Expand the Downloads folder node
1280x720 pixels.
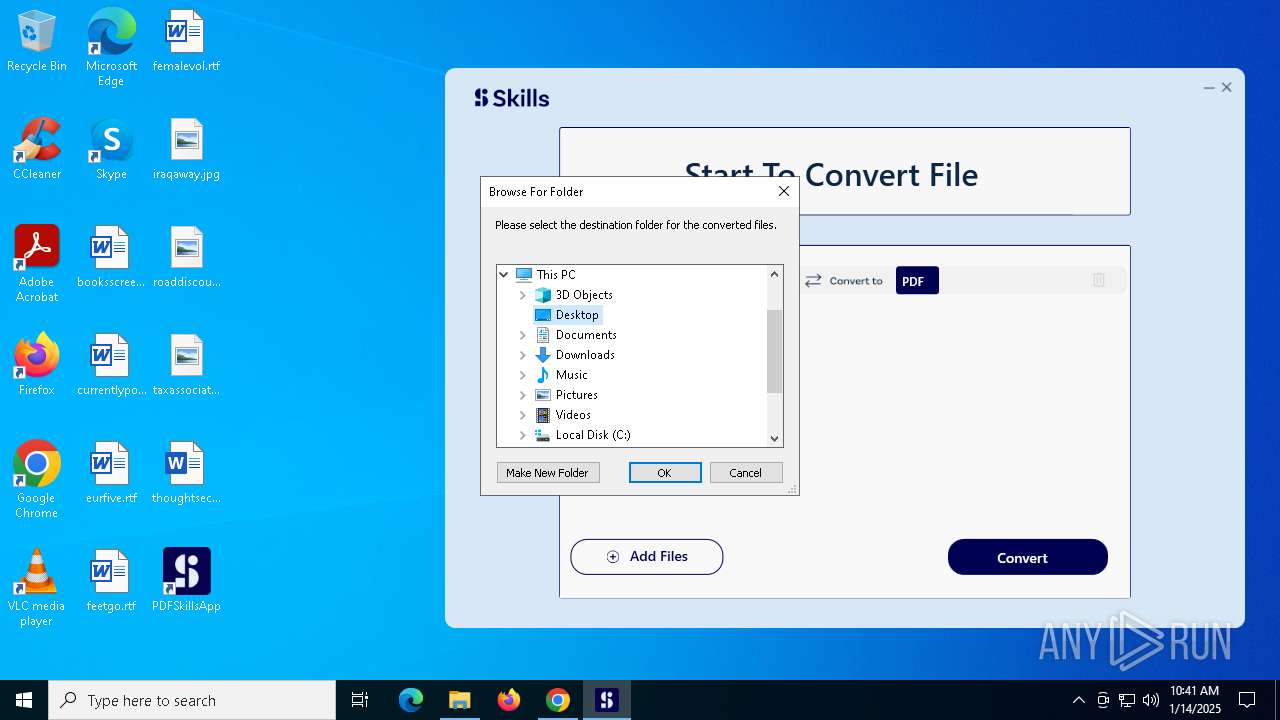tap(522, 355)
